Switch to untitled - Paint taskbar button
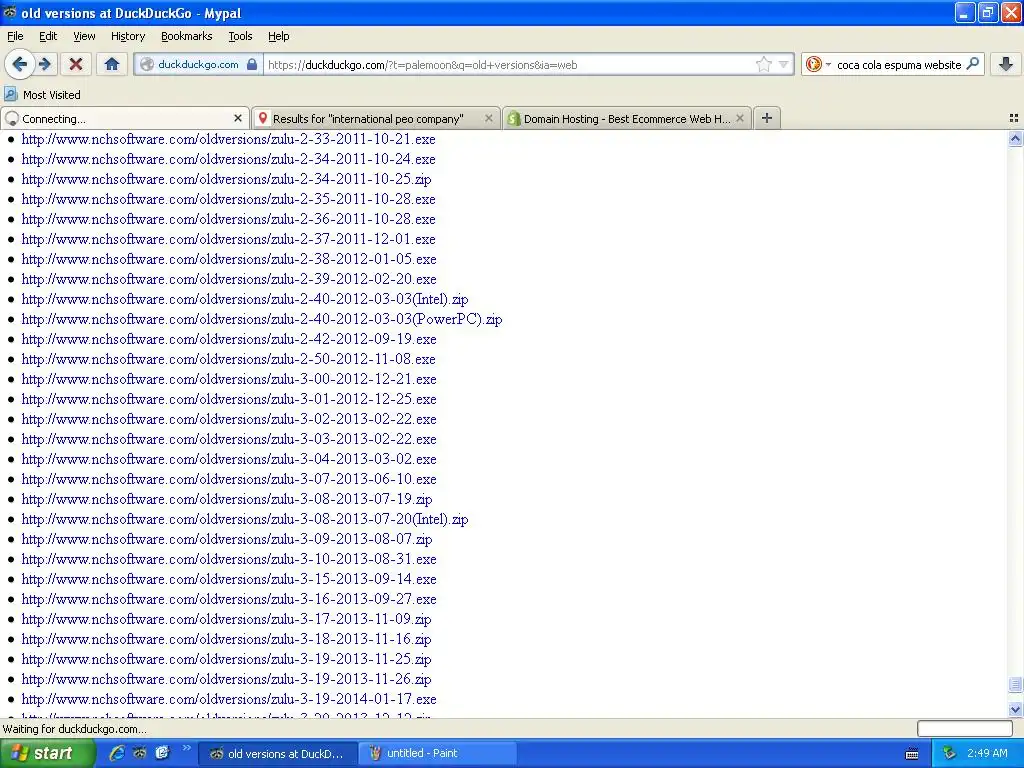Screen dimensions: 1024x768 pyautogui.click(x=438, y=754)
